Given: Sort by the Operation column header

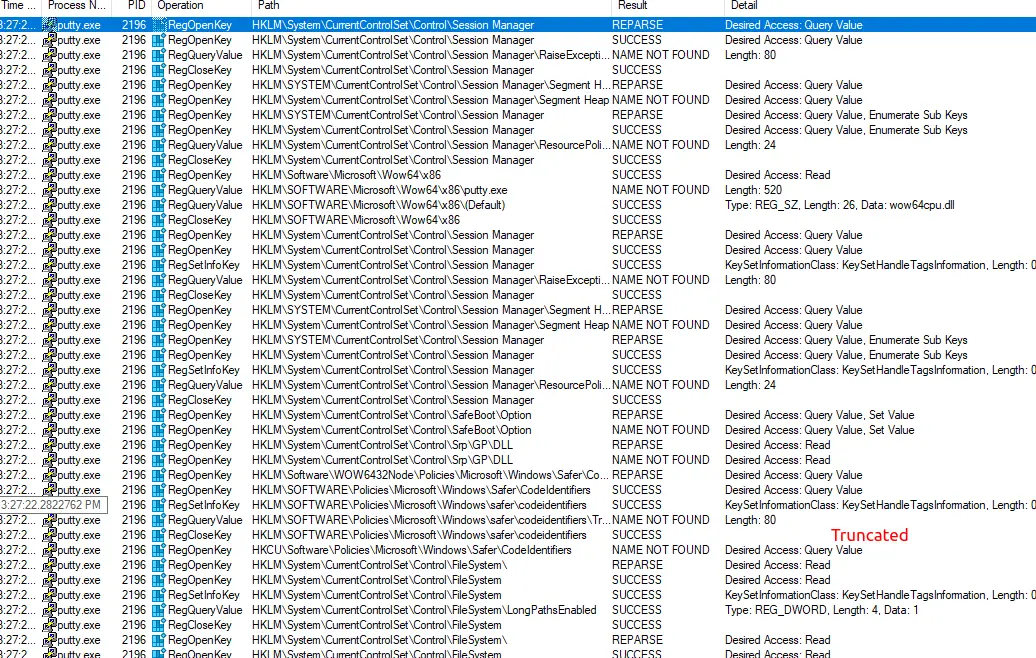Looking at the screenshot, I should pos(180,5).
